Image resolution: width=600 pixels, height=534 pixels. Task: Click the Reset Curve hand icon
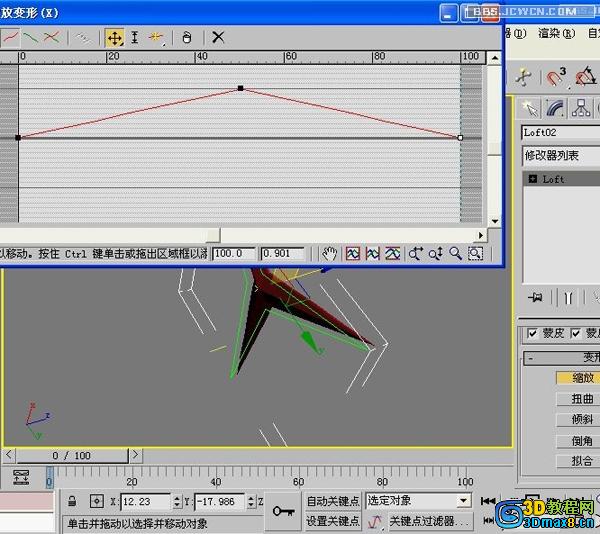click(187, 37)
